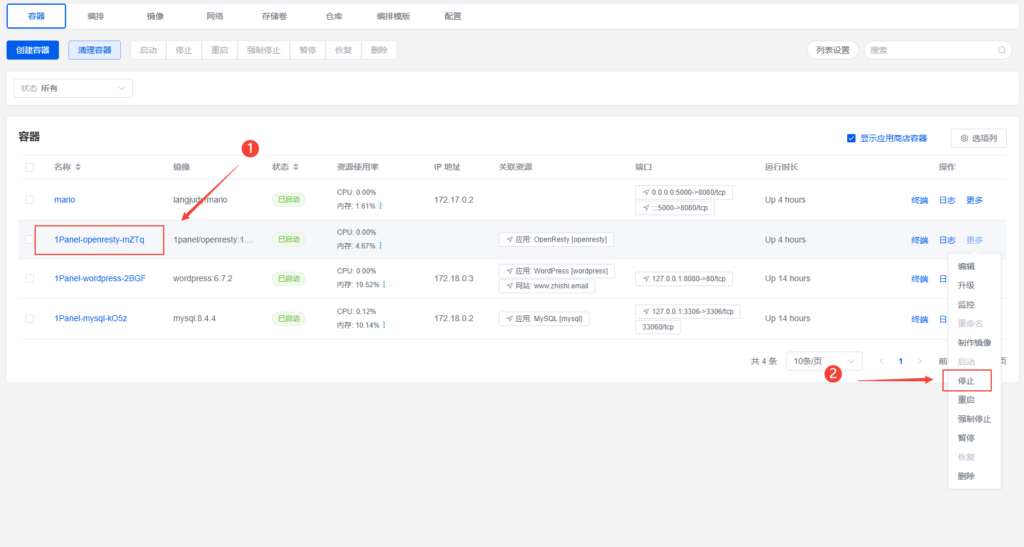Click the gear icon beside 选项列

tap(964, 138)
